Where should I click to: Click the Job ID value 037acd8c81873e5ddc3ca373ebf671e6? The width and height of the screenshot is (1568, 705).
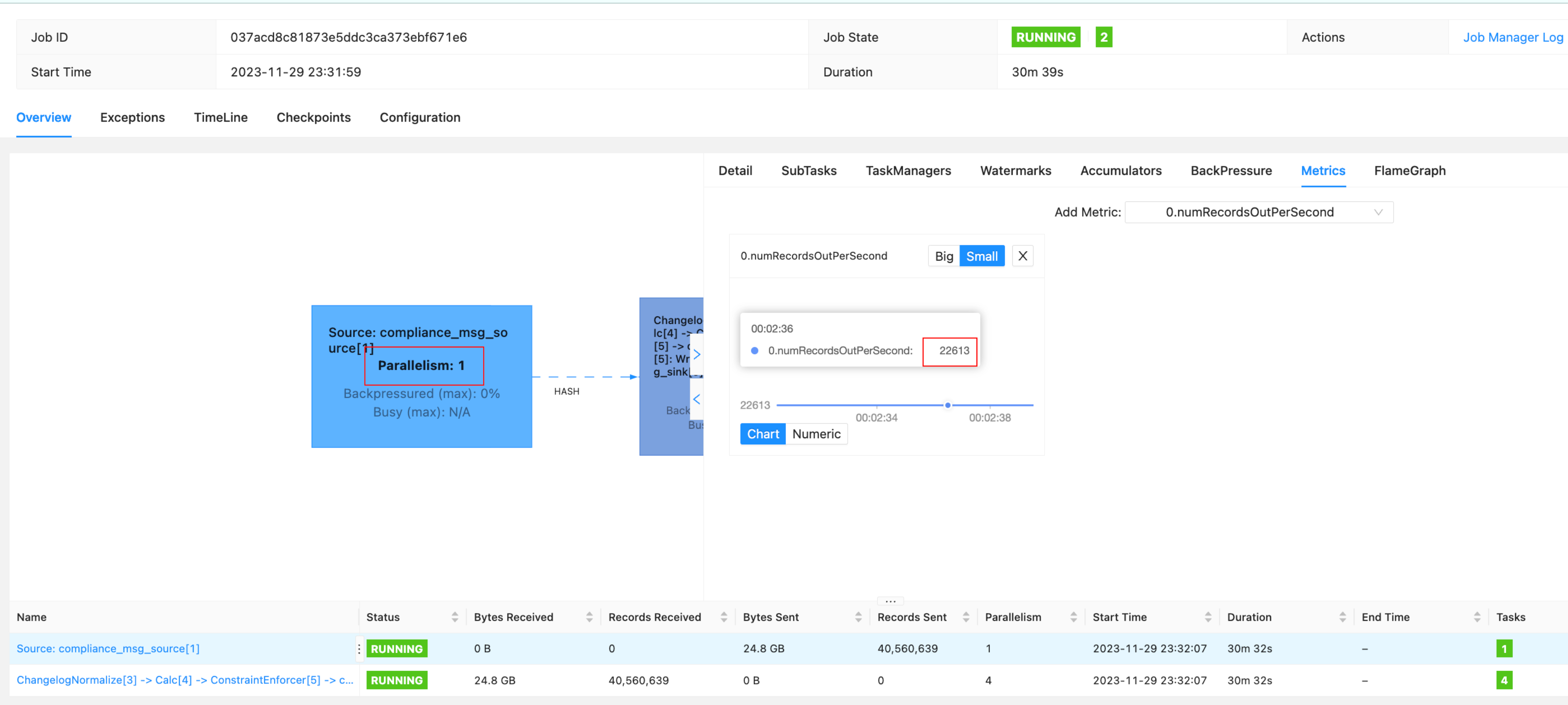click(x=348, y=37)
